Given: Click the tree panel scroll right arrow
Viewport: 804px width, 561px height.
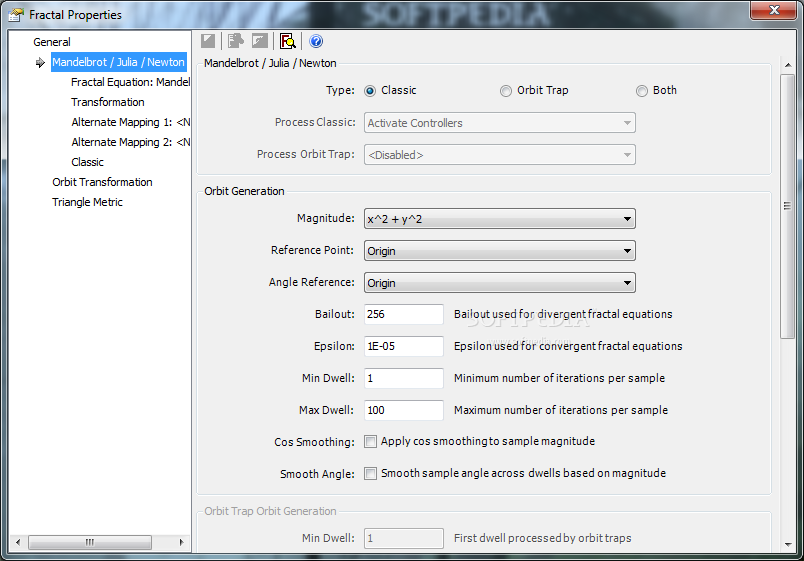Looking at the screenshot, I should 181,542.
